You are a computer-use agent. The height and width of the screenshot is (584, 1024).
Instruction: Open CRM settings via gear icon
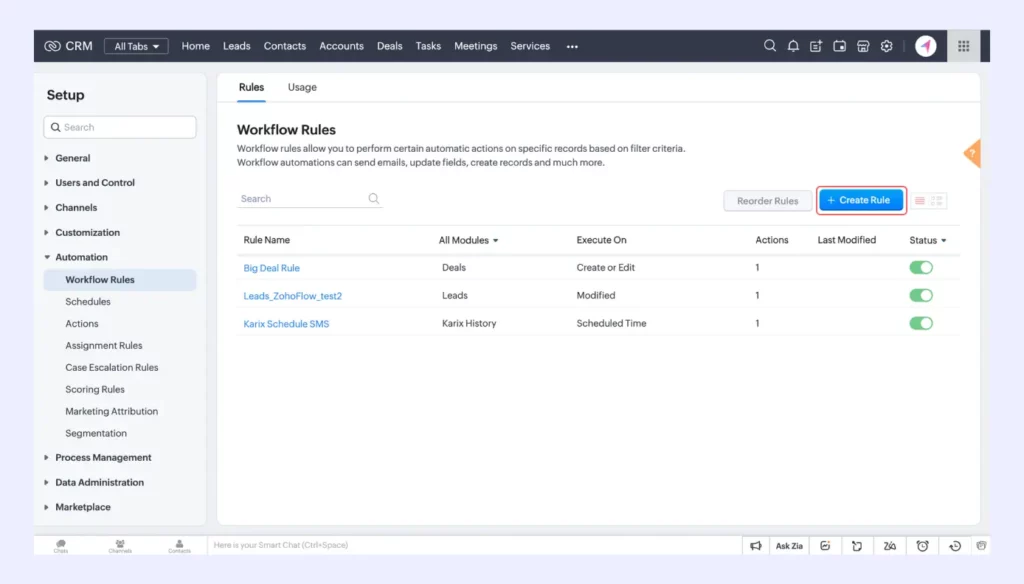[x=886, y=46]
